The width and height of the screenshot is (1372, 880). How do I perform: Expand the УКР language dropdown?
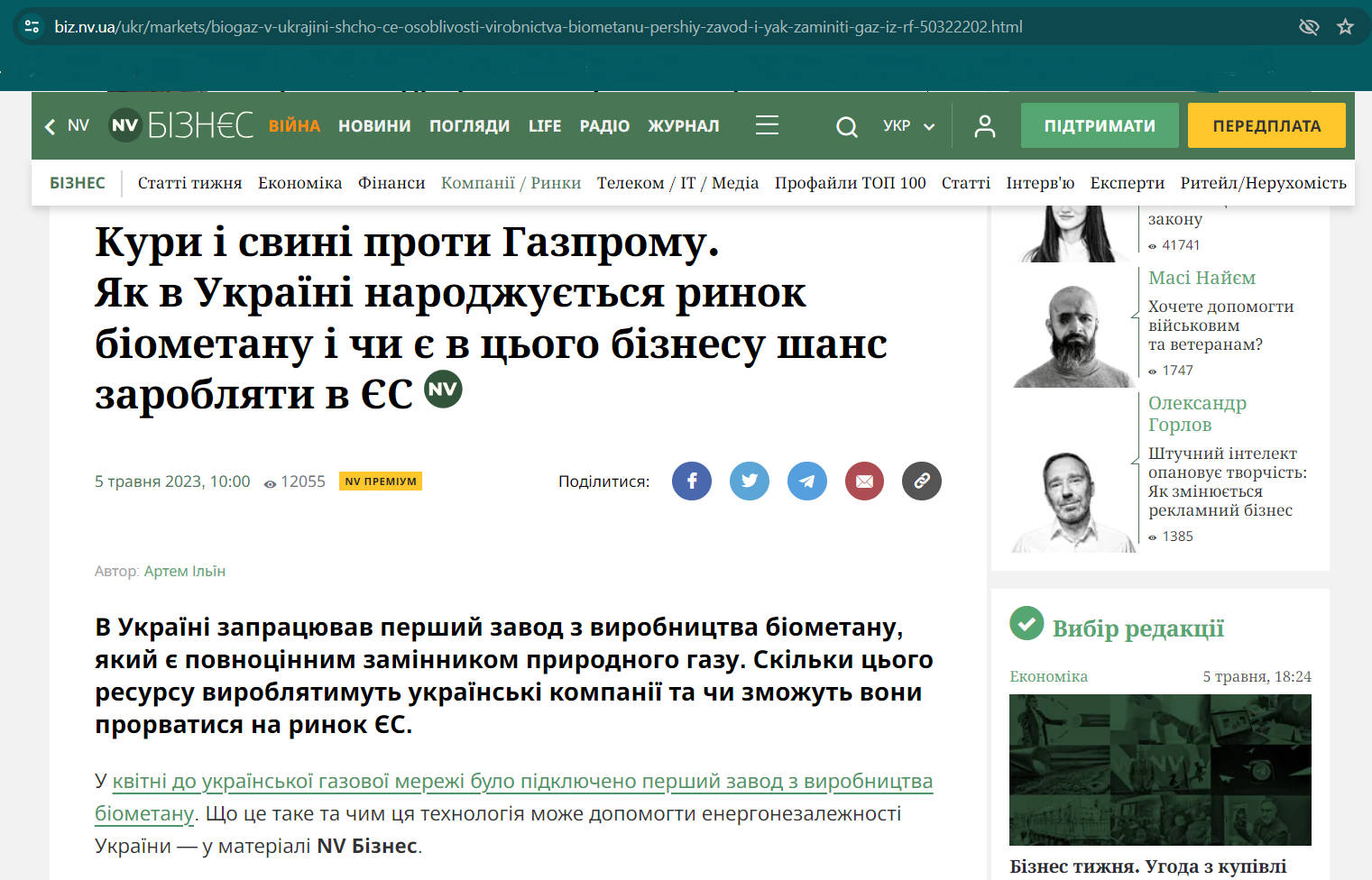(x=908, y=126)
